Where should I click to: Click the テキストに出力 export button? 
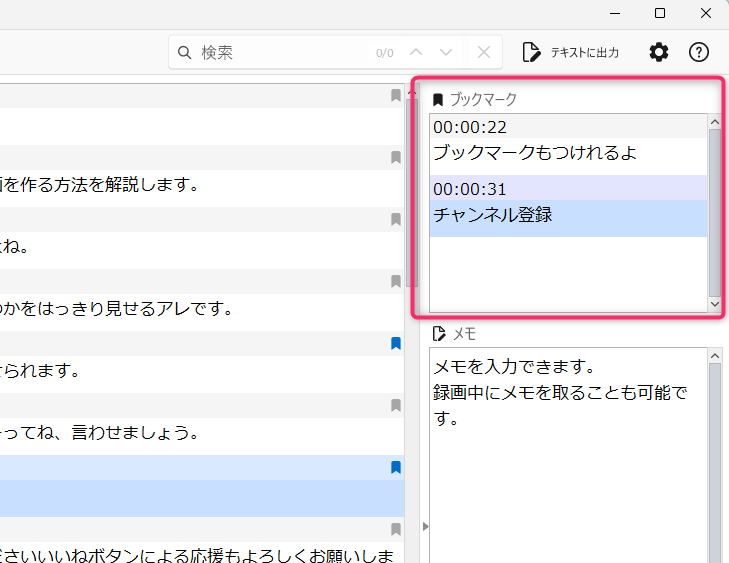coord(571,52)
